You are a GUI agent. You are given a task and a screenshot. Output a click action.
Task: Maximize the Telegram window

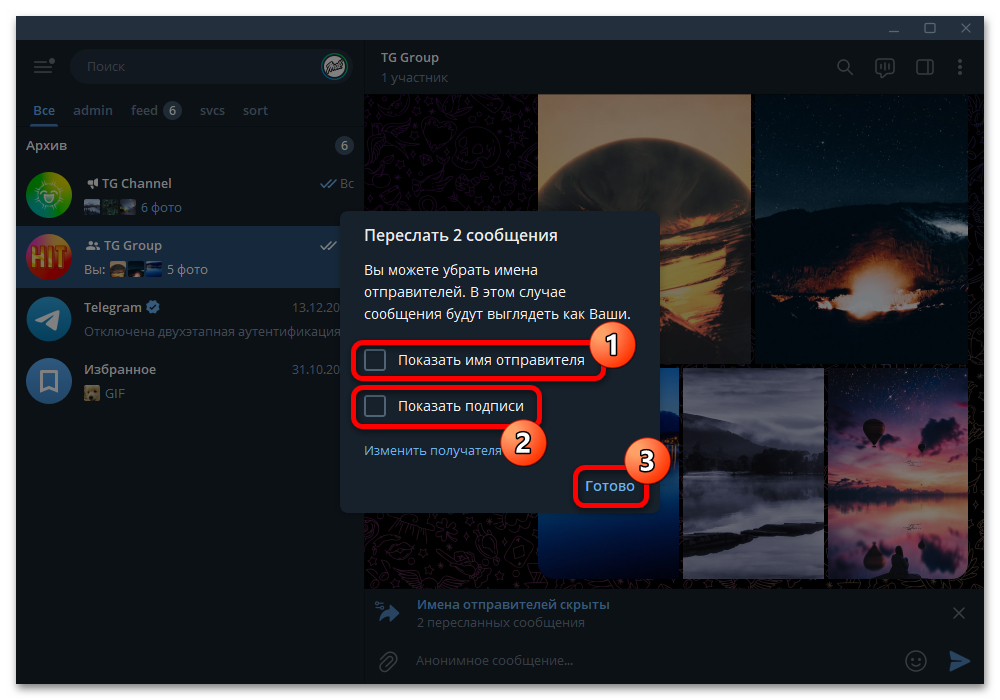[x=930, y=28]
